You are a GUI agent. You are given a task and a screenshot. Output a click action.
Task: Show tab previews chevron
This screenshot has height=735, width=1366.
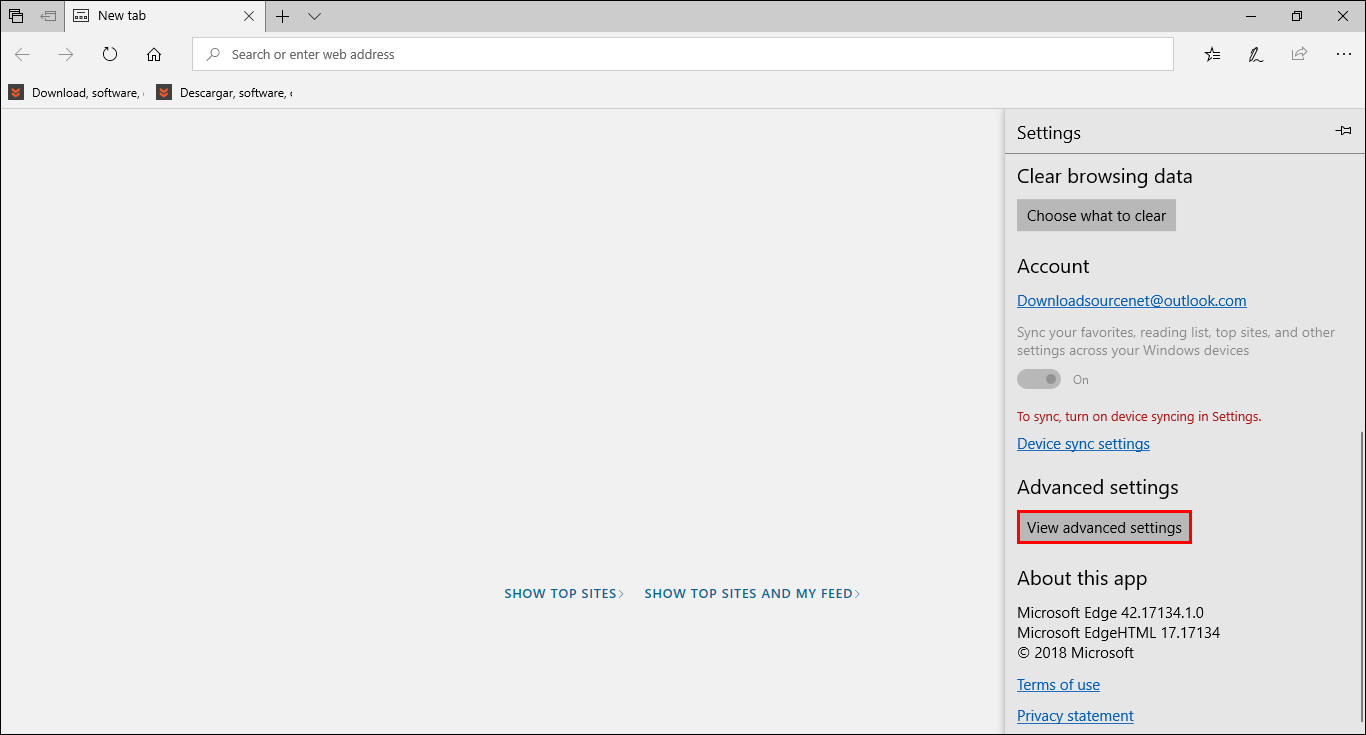click(x=314, y=16)
